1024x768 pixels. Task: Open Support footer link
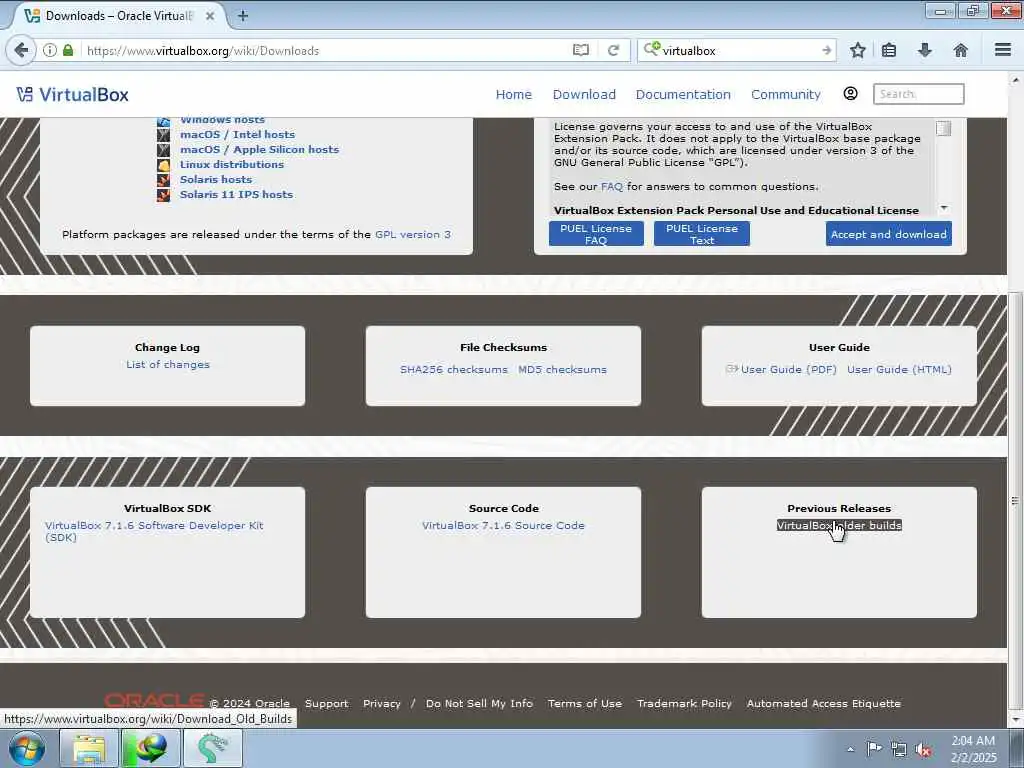327,703
